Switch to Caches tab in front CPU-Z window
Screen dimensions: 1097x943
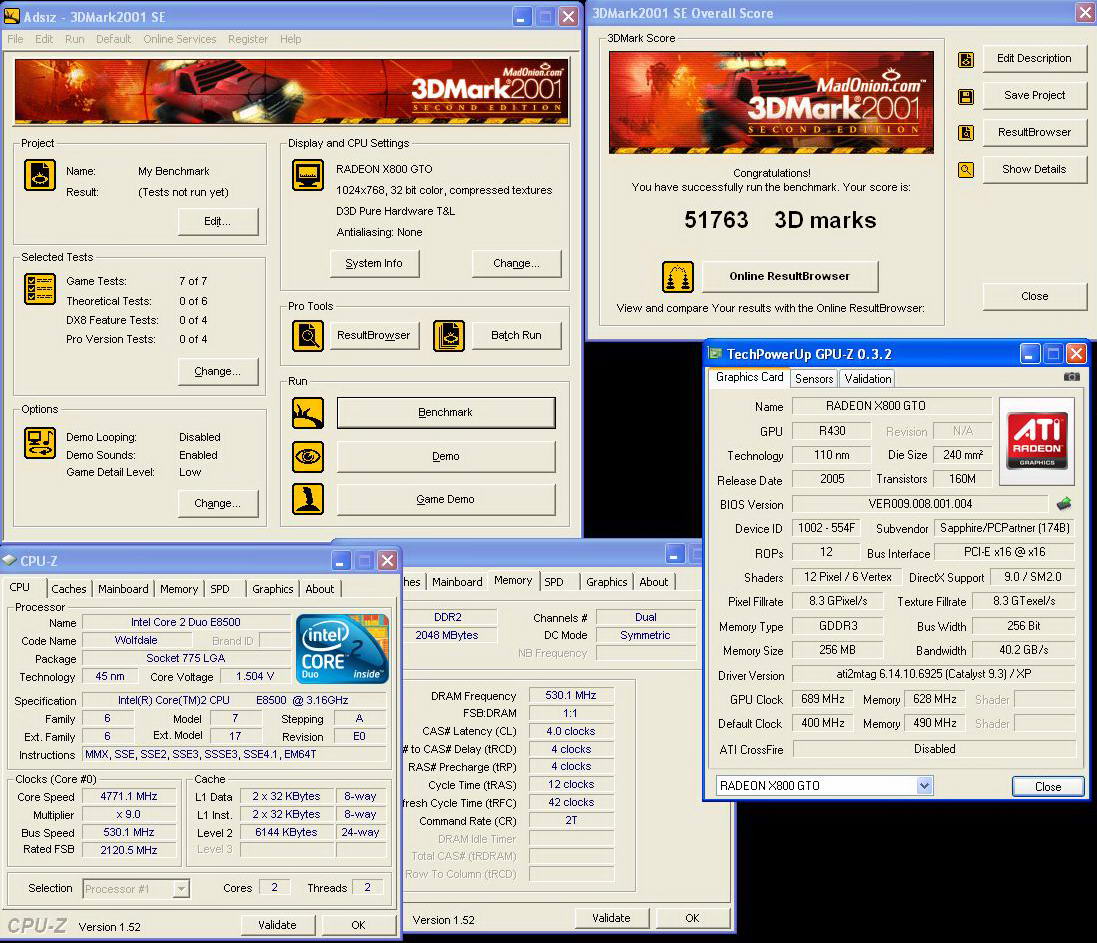pyautogui.click(x=69, y=589)
